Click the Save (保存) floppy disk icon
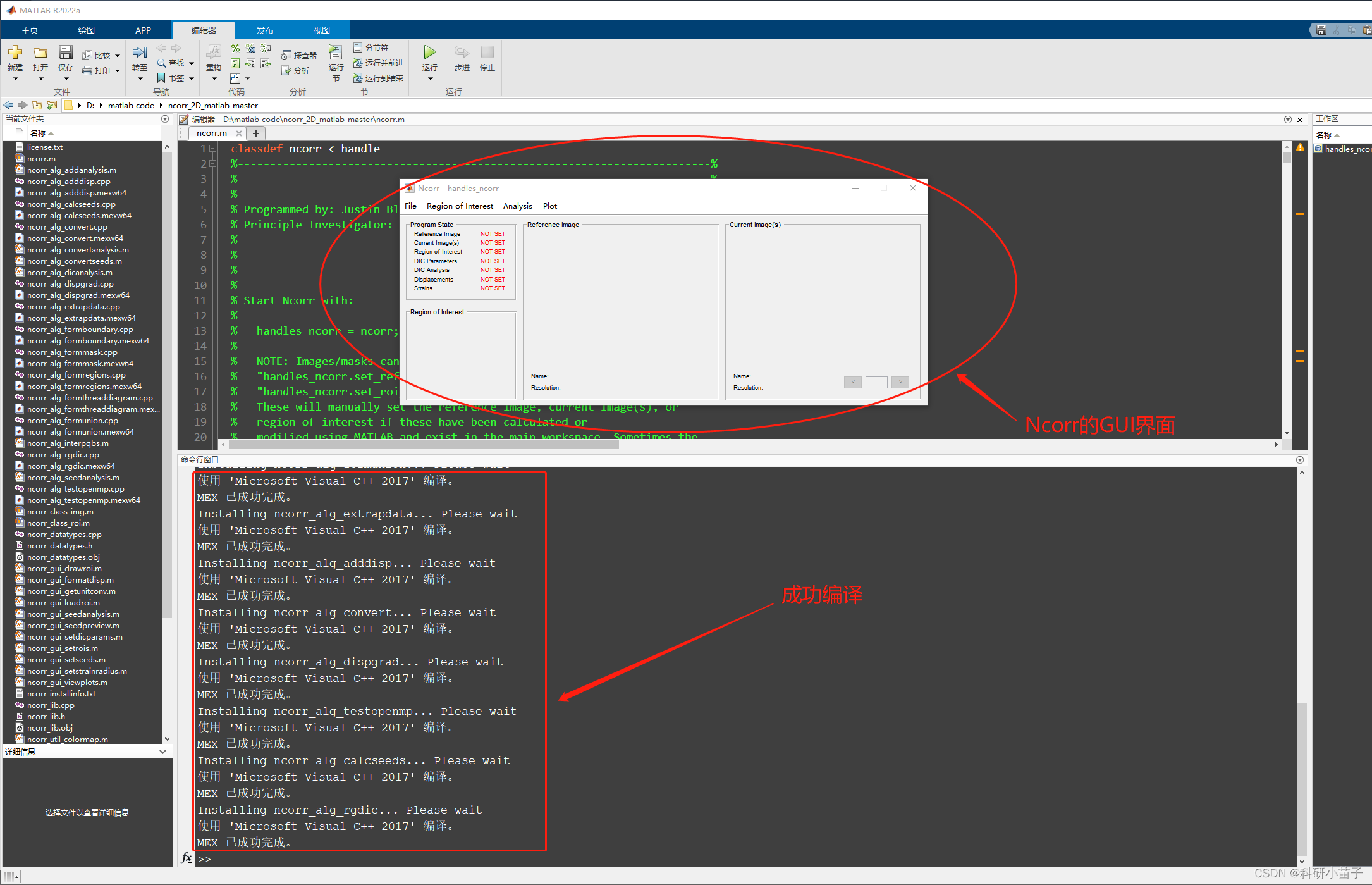1372x885 pixels. (x=65, y=53)
